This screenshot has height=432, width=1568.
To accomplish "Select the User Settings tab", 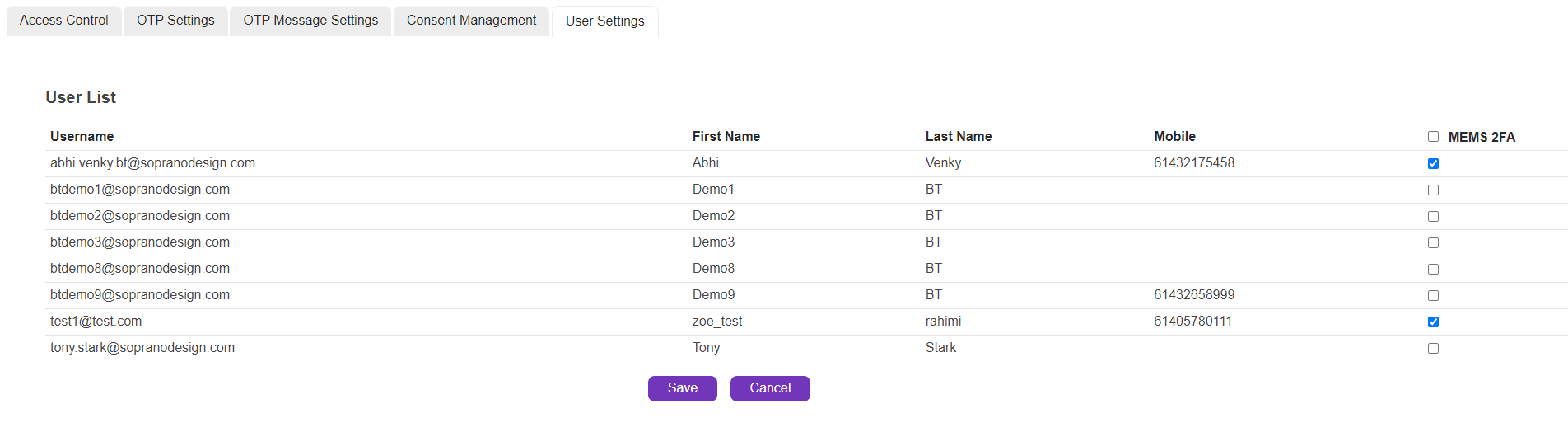I will (x=604, y=21).
